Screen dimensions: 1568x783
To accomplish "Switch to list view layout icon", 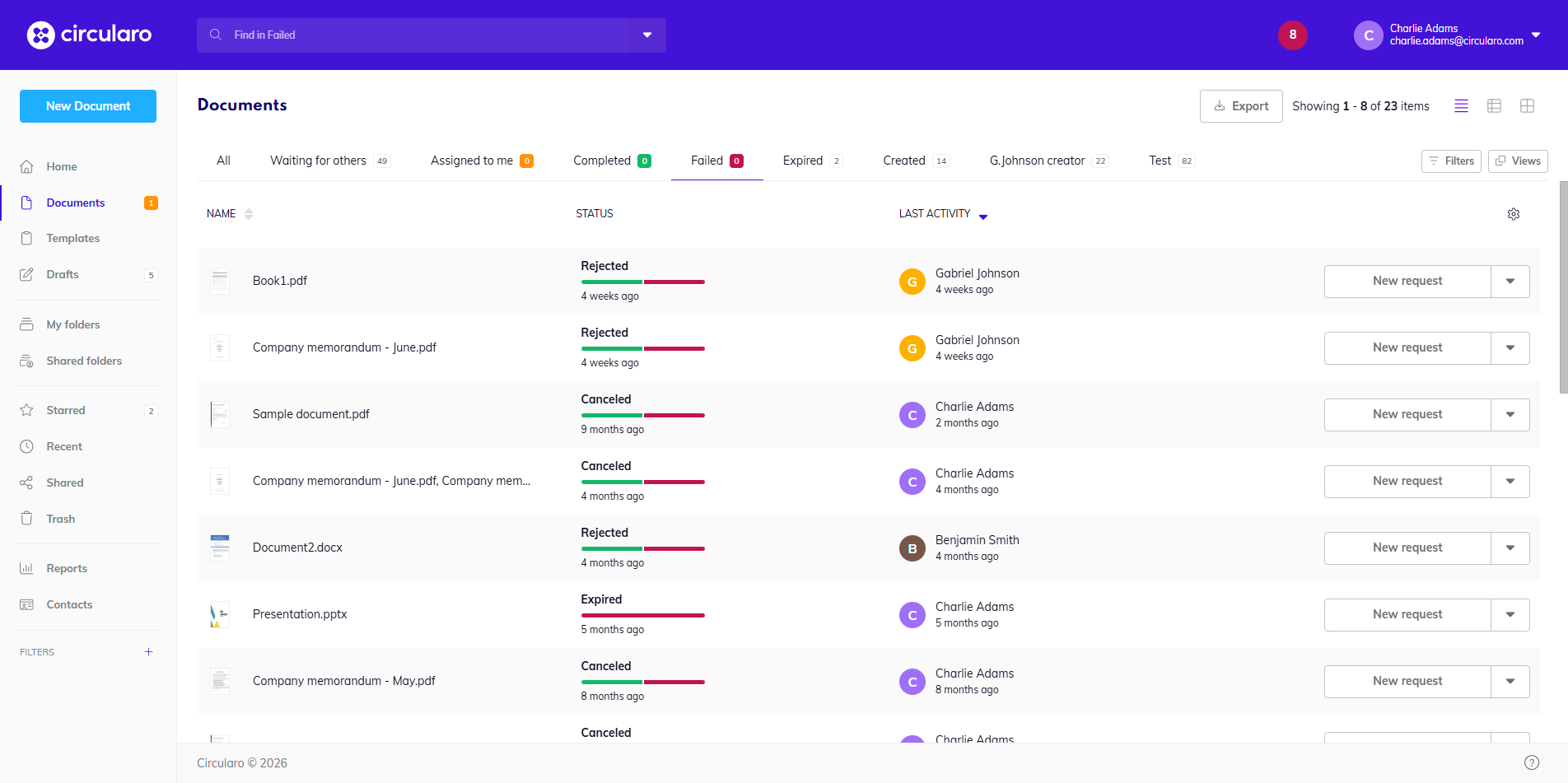I will tap(1461, 106).
